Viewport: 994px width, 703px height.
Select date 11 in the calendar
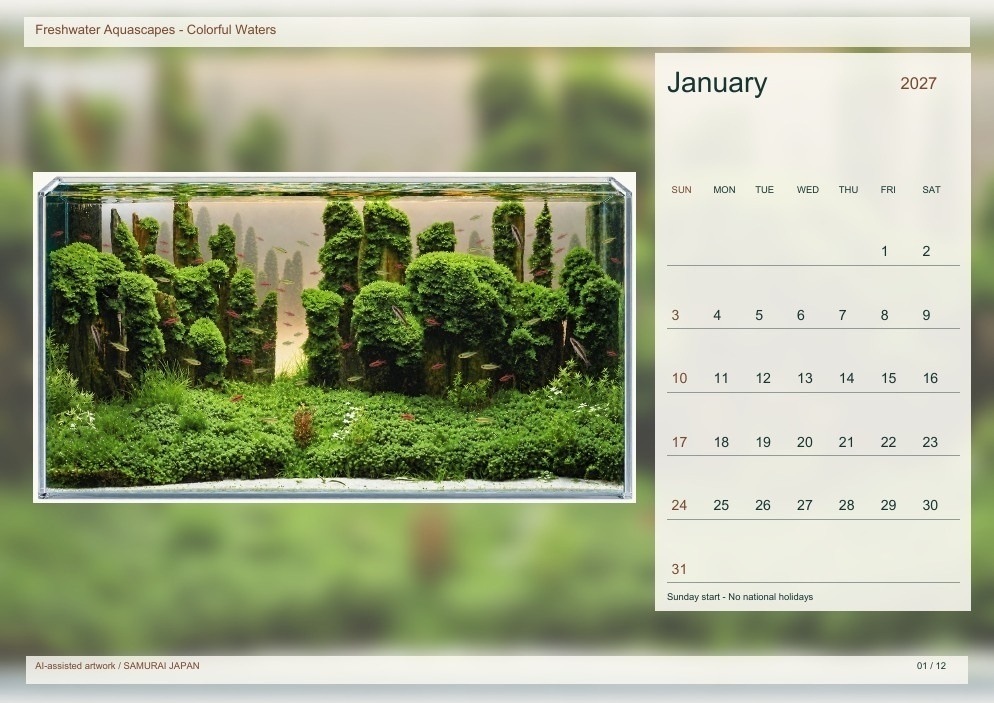(x=721, y=378)
